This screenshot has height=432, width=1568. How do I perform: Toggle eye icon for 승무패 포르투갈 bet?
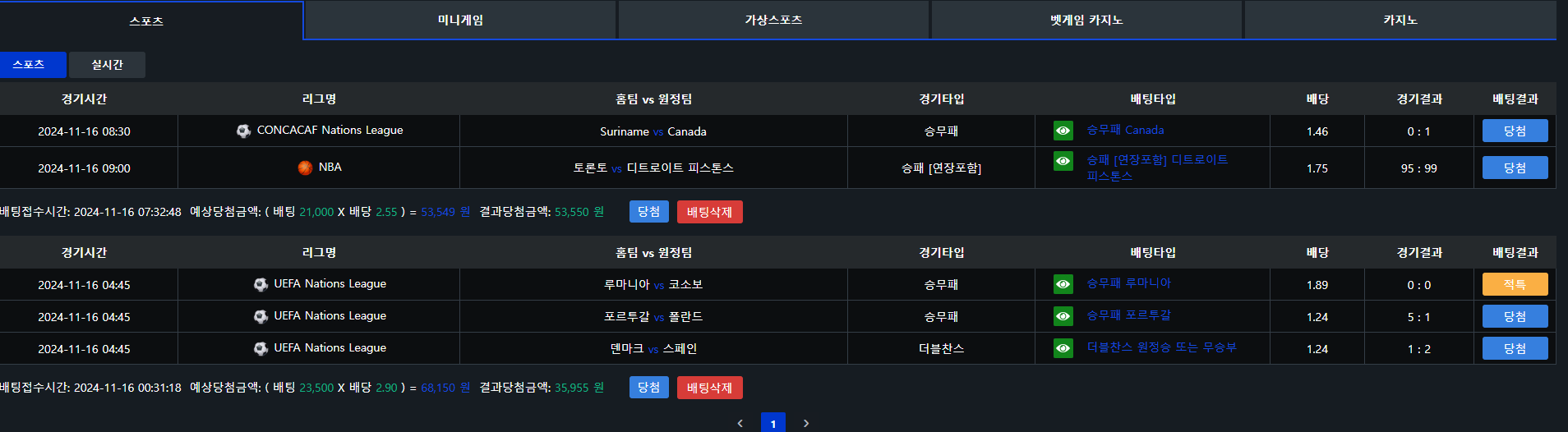1063,316
